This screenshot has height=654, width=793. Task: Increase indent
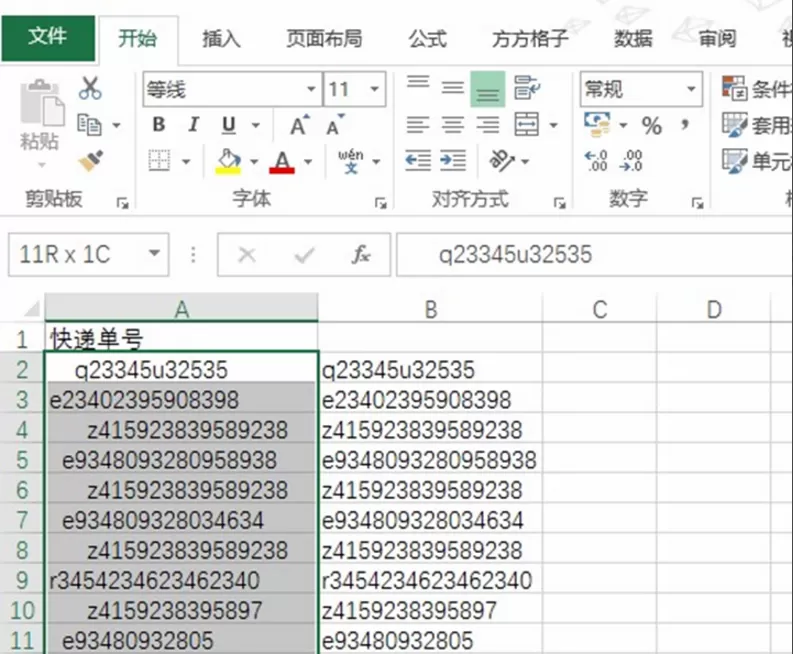click(453, 161)
